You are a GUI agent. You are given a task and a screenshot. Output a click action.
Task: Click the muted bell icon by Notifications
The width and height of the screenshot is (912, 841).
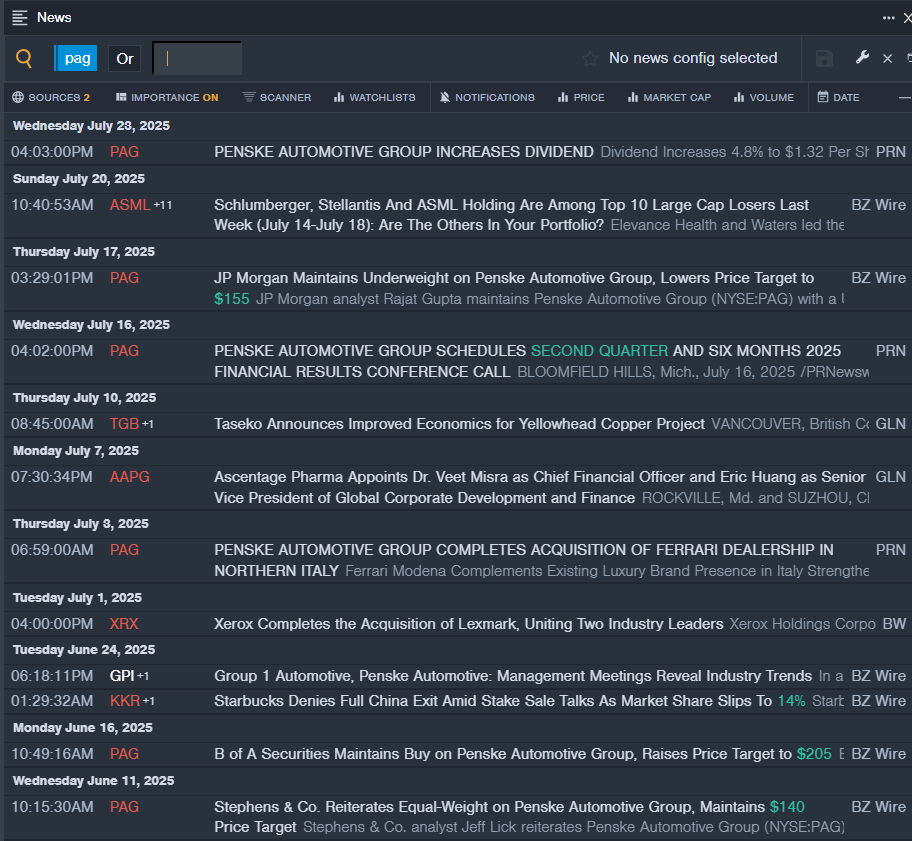click(445, 97)
